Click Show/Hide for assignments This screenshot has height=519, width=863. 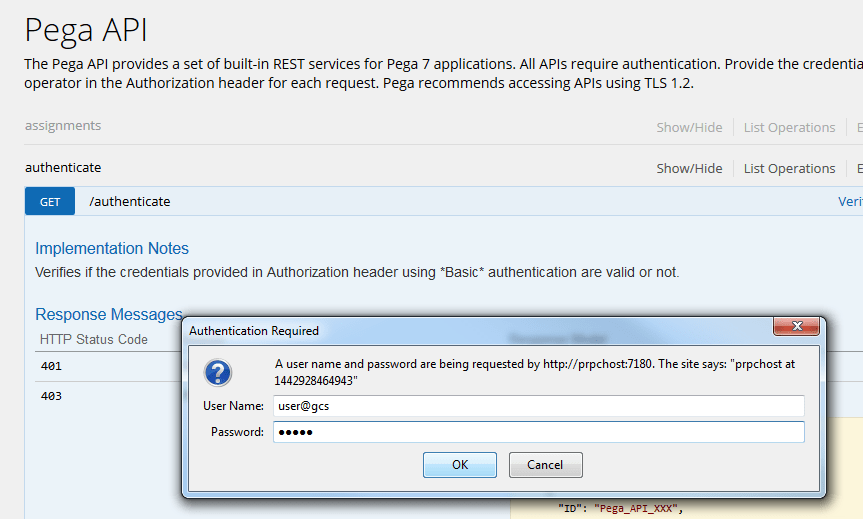(x=689, y=128)
